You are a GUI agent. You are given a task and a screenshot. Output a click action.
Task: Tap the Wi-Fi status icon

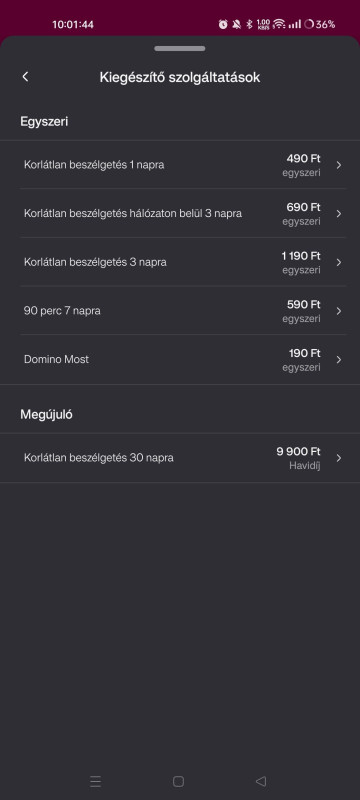coord(278,24)
